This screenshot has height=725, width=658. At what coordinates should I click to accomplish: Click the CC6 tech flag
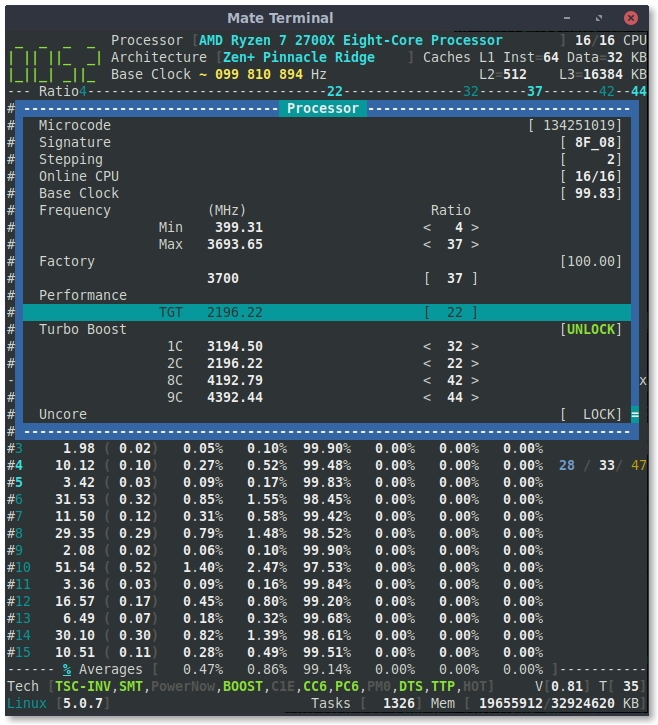coord(315,686)
